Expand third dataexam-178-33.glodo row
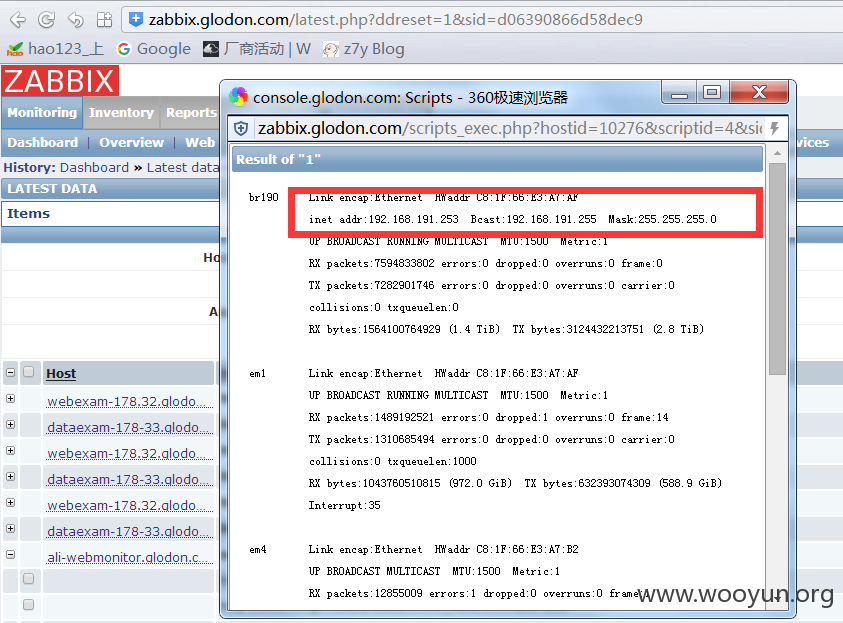843x623 pixels. [10, 528]
